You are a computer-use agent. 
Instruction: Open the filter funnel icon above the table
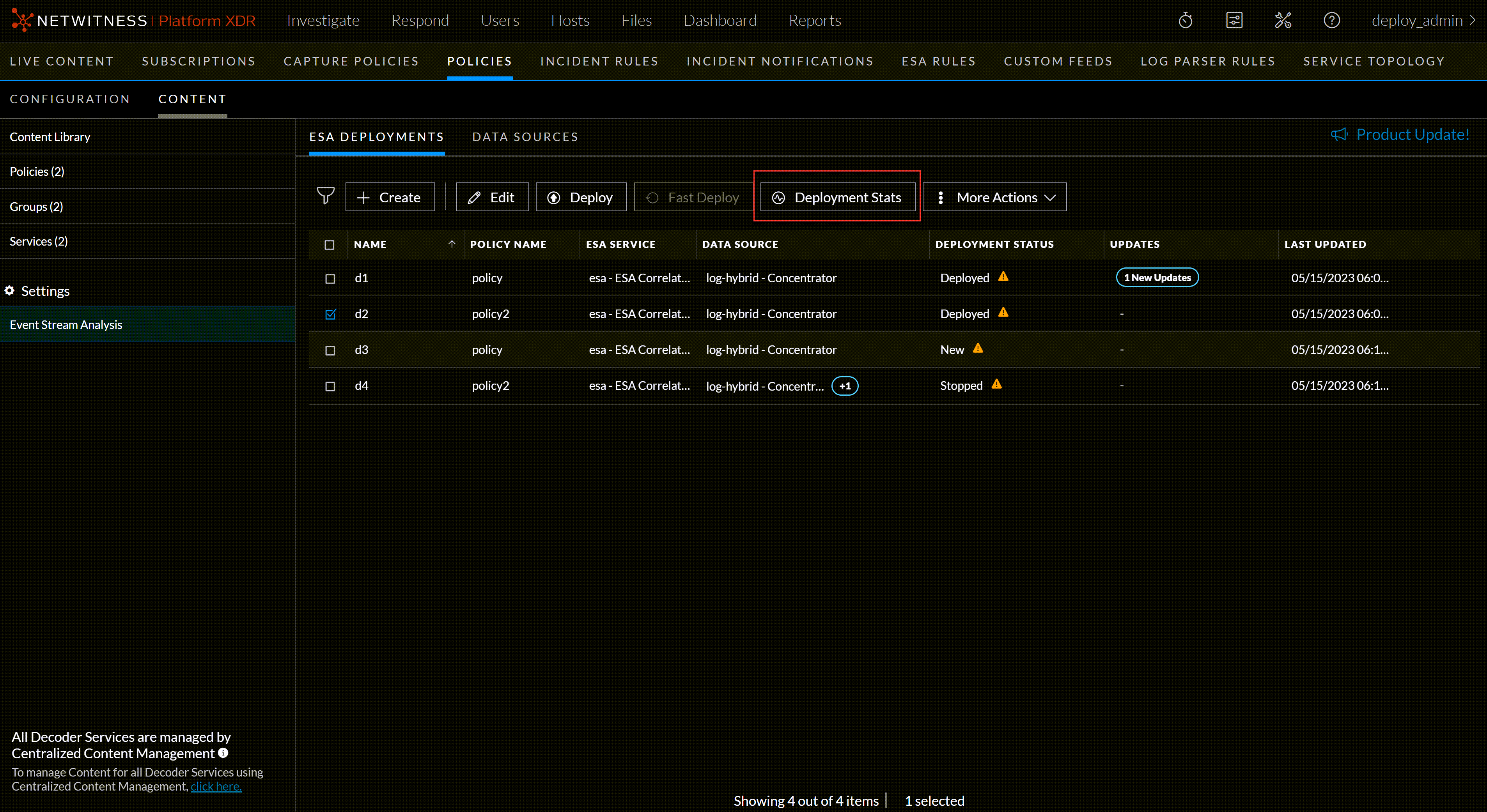coord(326,196)
